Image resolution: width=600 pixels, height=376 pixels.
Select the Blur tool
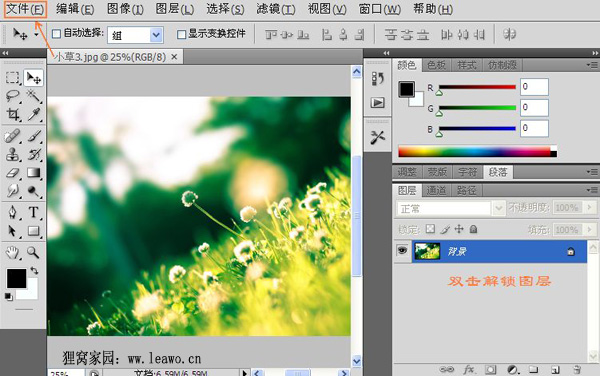13,190
